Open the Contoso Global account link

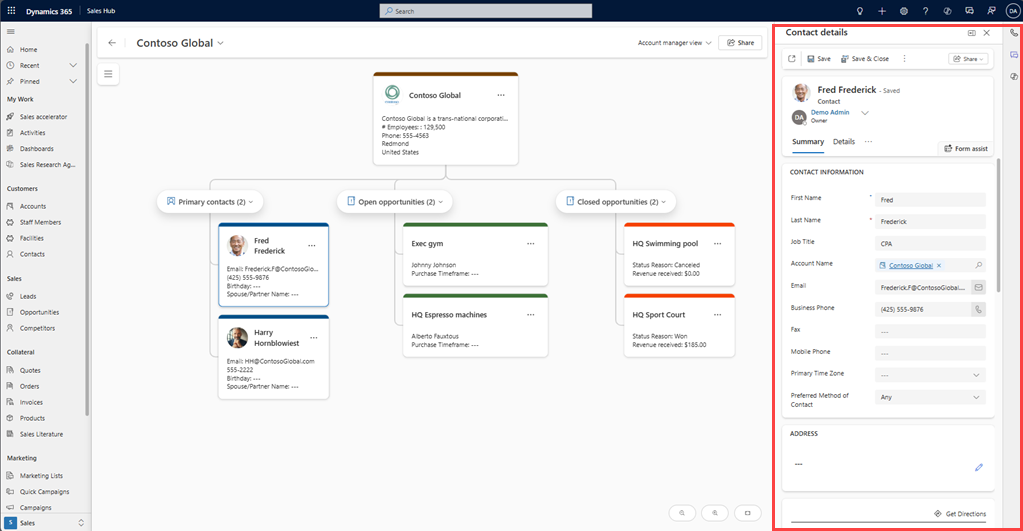911,266
